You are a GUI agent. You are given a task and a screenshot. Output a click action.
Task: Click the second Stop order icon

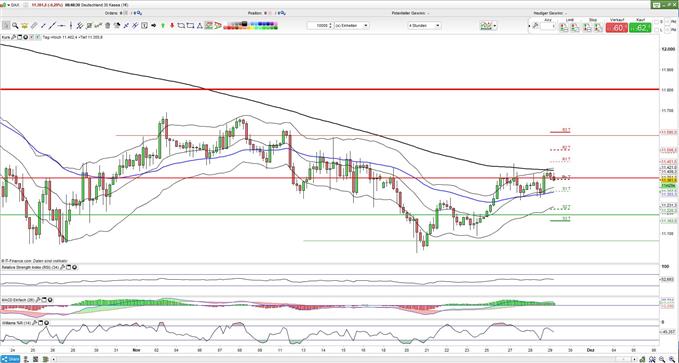pos(598,27)
